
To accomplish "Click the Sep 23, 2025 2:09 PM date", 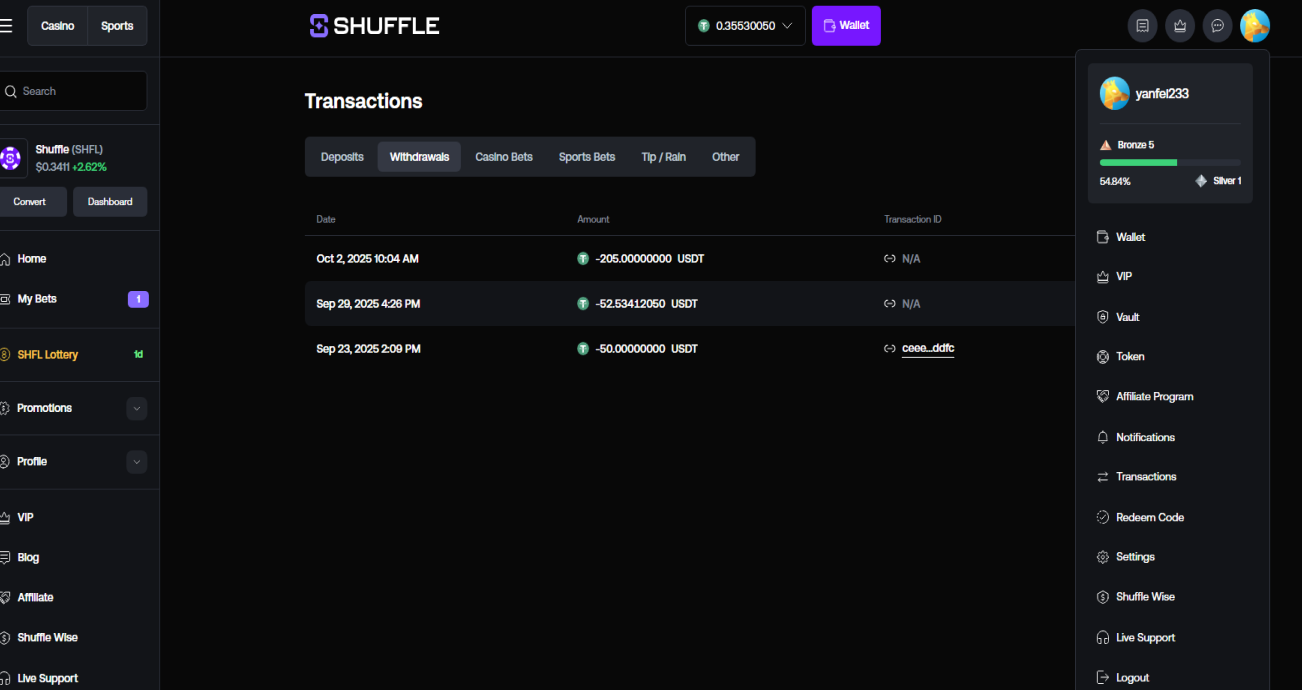I will (368, 349).
